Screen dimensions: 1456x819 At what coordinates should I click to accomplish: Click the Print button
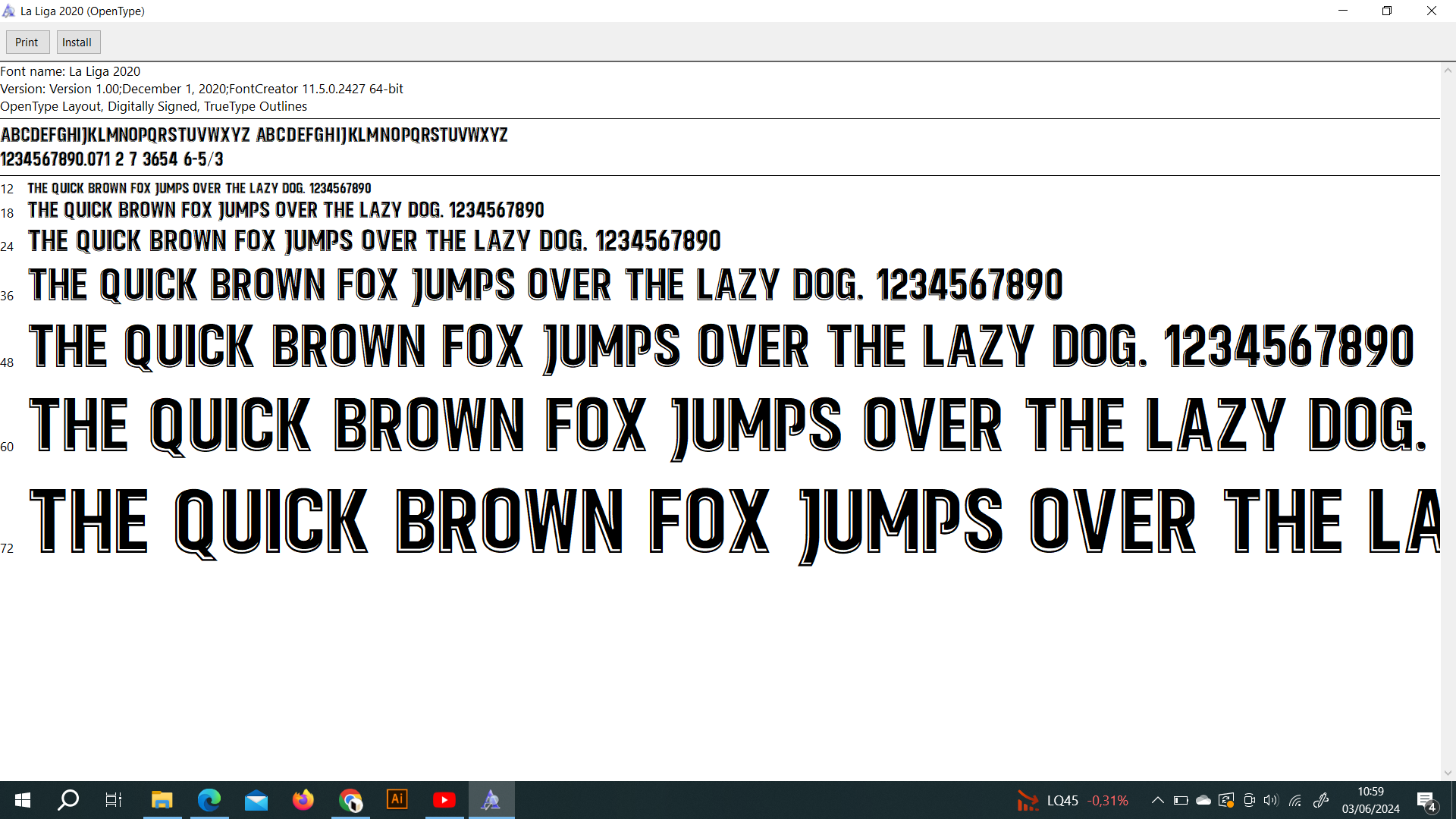point(27,42)
